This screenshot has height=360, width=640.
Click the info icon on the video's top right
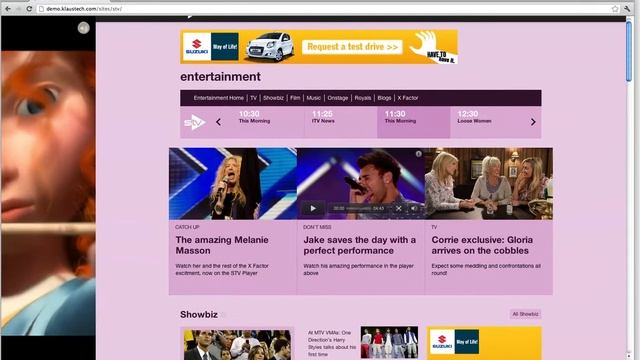pyautogui.click(x=418, y=154)
